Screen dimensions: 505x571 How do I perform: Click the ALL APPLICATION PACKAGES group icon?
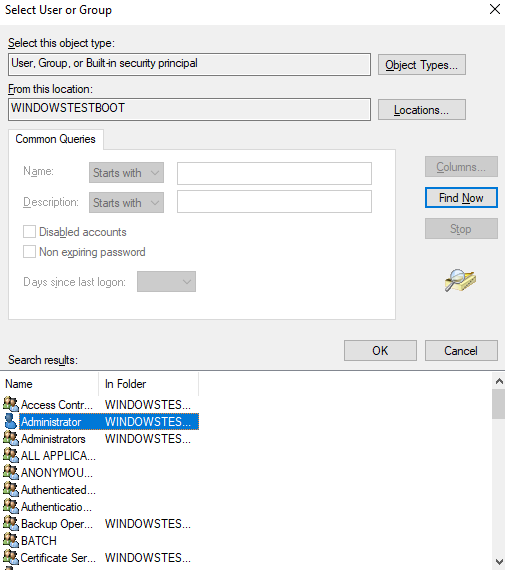coord(11,455)
